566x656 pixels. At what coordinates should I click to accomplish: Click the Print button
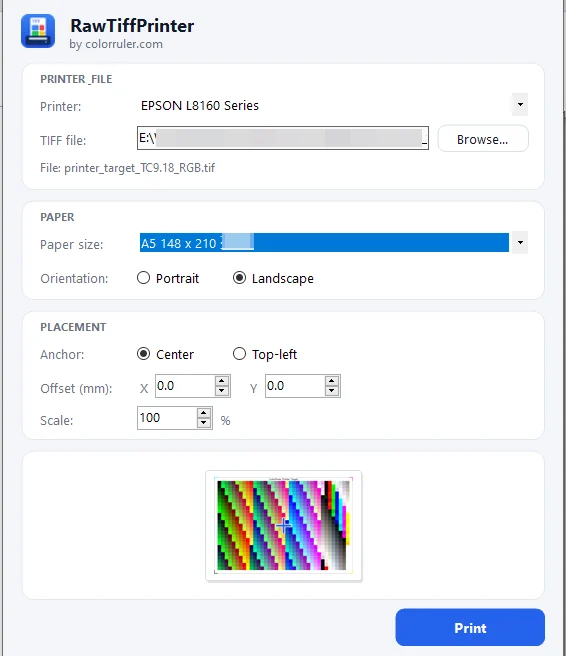pos(470,628)
